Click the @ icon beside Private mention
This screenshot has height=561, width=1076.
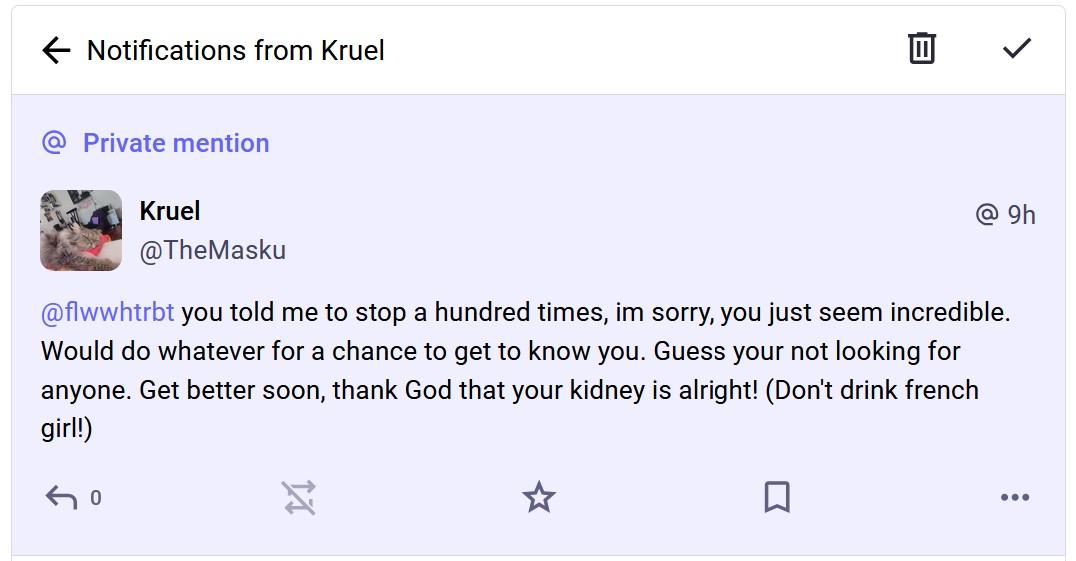point(54,143)
